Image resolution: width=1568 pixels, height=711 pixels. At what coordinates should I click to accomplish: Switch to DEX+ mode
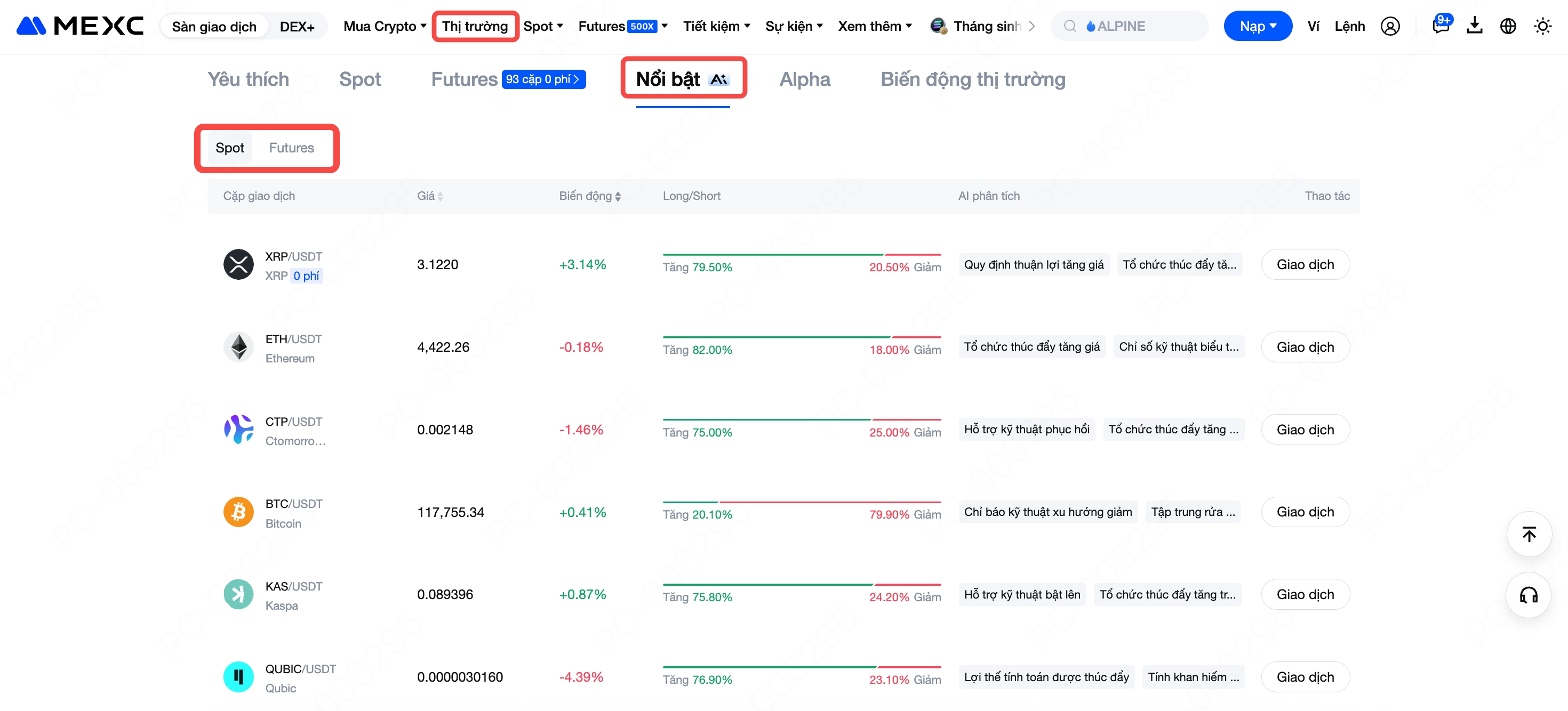pyautogui.click(x=297, y=27)
